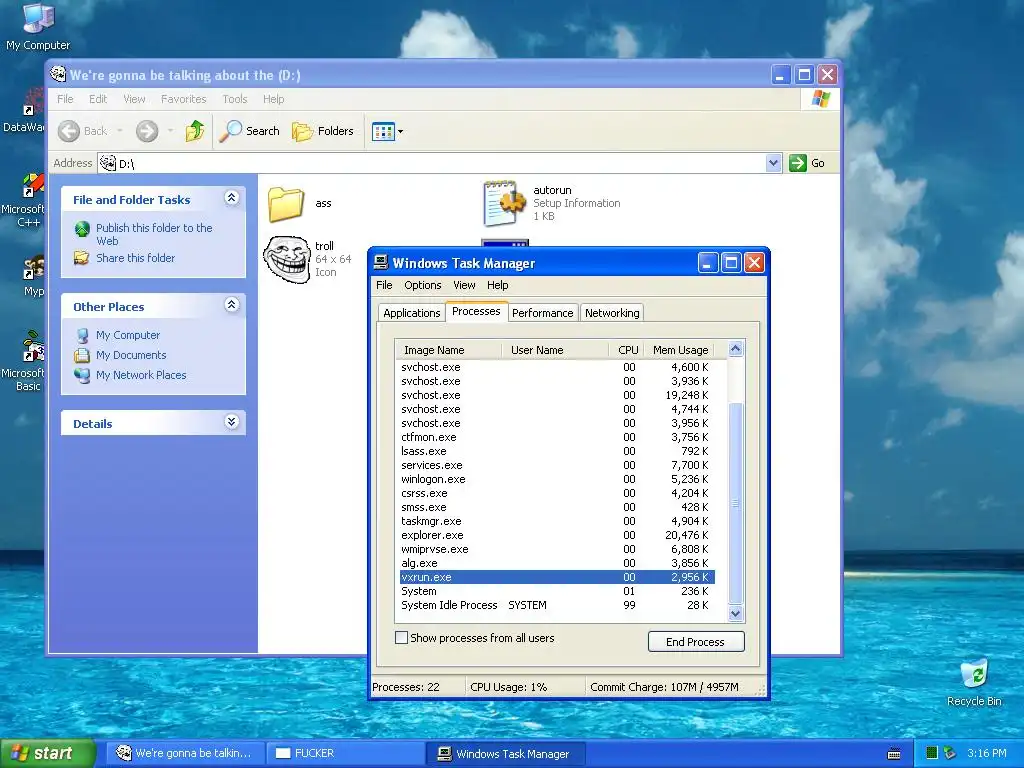The height and width of the screenshot is (768, 1024).
Task: Check Show processes from all users
Action: pyautogui.click(x=402, y=637)
